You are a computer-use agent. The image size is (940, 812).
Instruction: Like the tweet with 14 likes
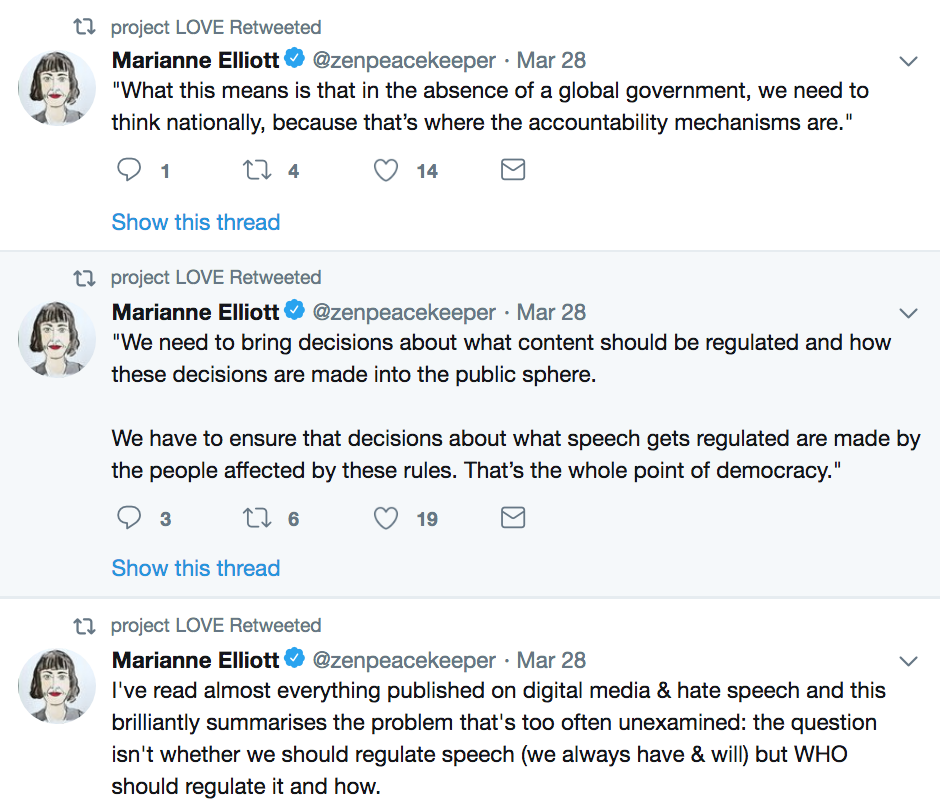[385, 170]
